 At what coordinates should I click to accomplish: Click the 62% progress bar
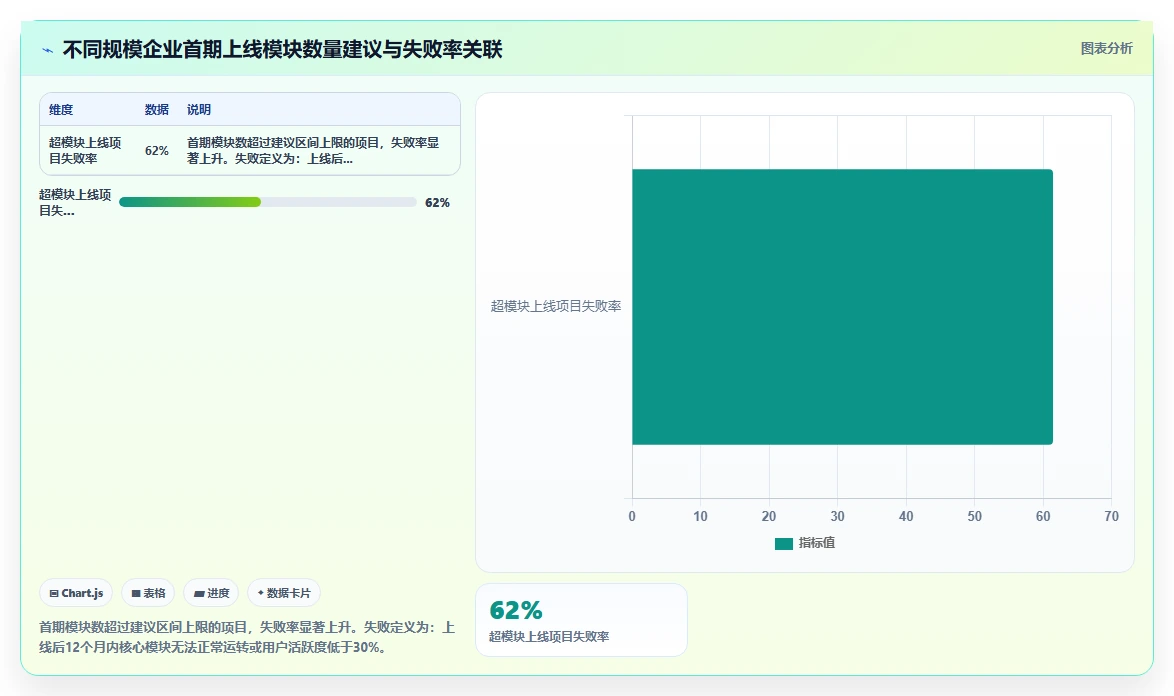pyautogui.click(x=267, y=202)
